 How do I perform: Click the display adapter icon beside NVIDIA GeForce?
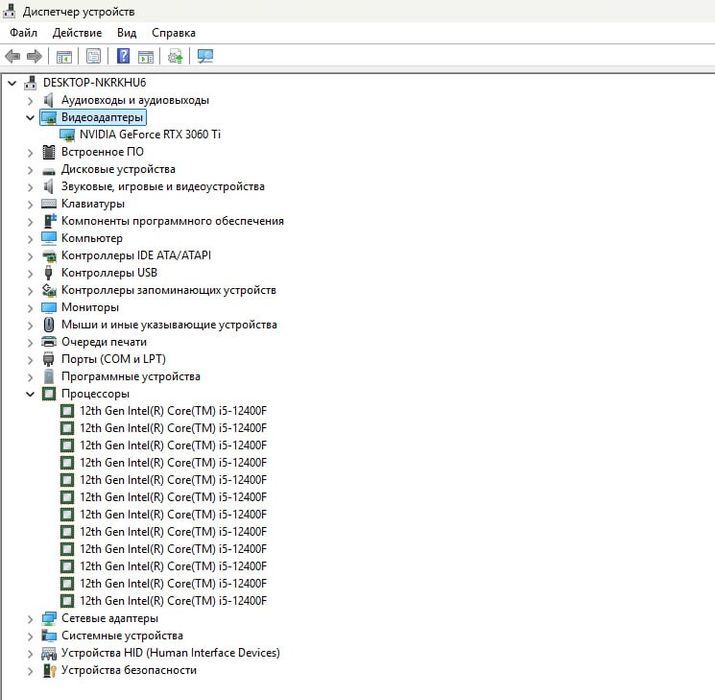[x=67, y=135]
